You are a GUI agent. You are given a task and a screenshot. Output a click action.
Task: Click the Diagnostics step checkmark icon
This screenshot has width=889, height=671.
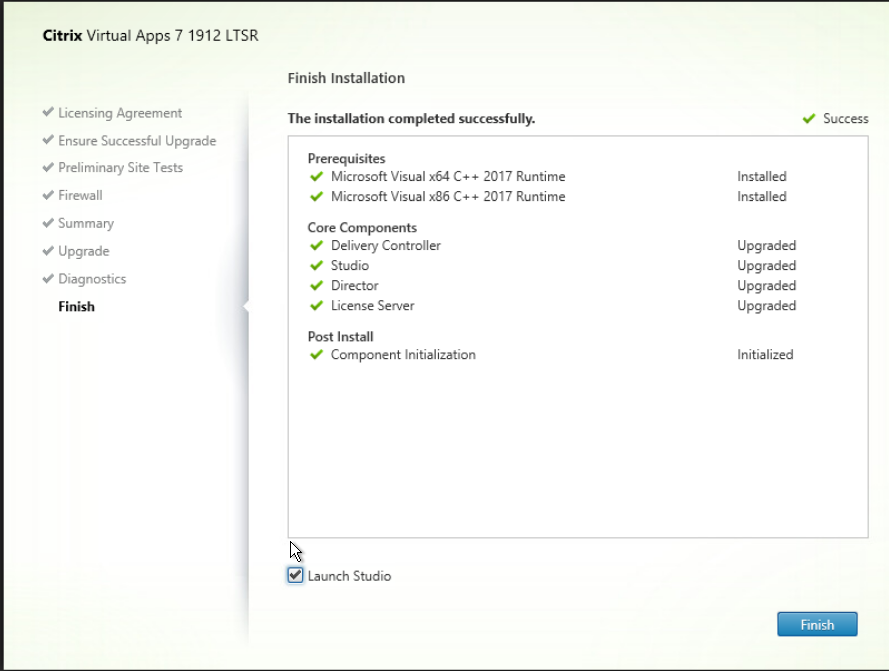pos(48,278)
